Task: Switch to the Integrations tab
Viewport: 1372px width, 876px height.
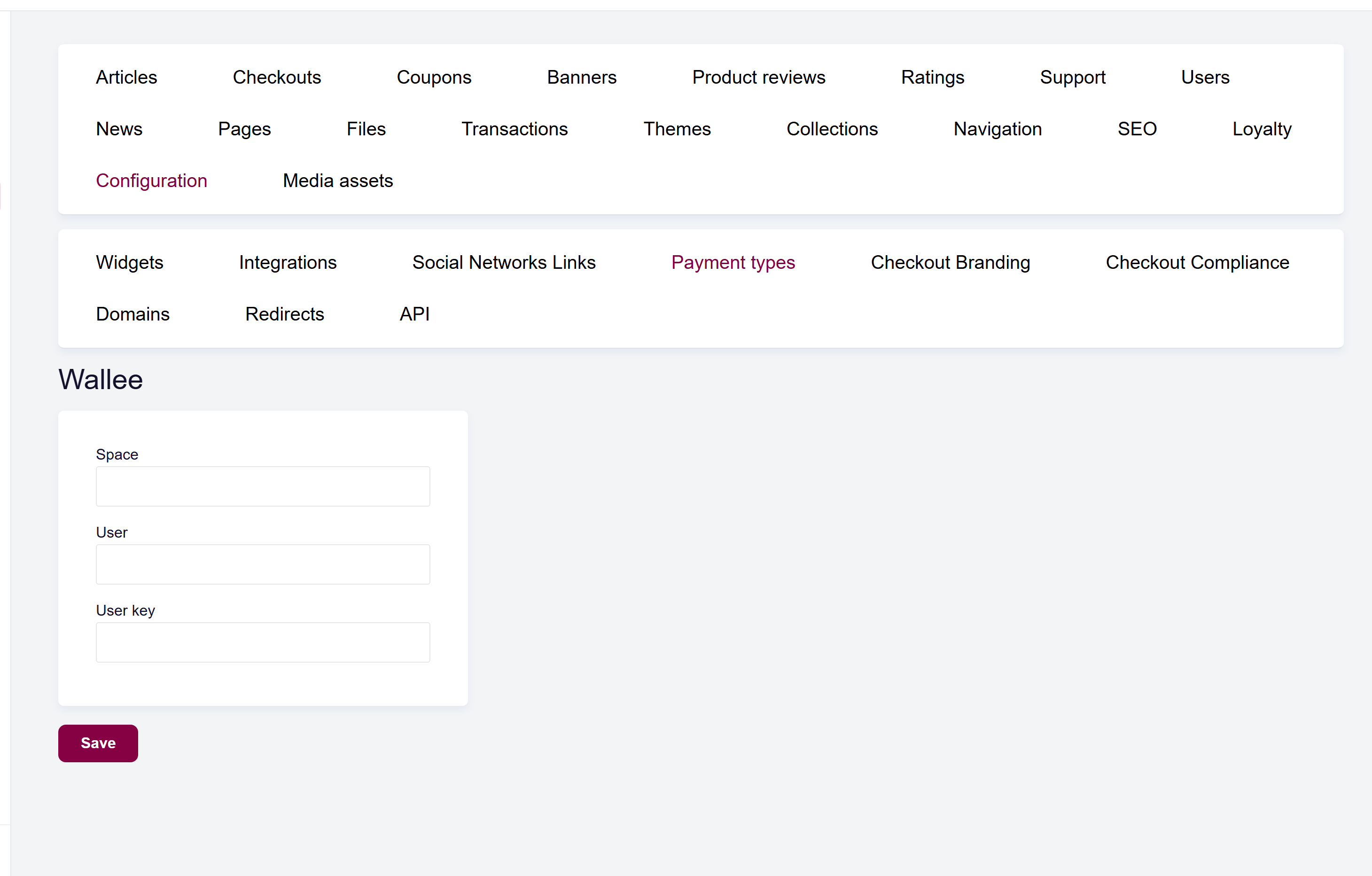Action: (288, 262)
